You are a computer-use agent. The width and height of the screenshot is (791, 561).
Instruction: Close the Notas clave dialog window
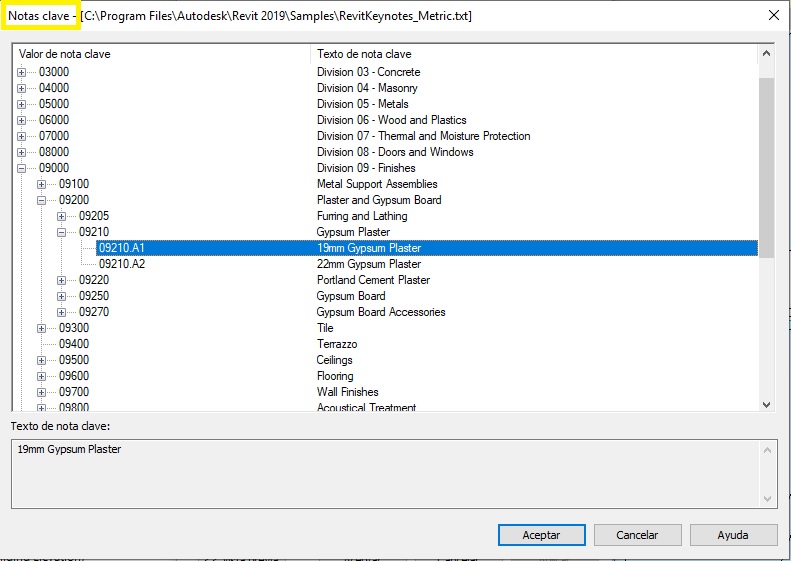773,16
